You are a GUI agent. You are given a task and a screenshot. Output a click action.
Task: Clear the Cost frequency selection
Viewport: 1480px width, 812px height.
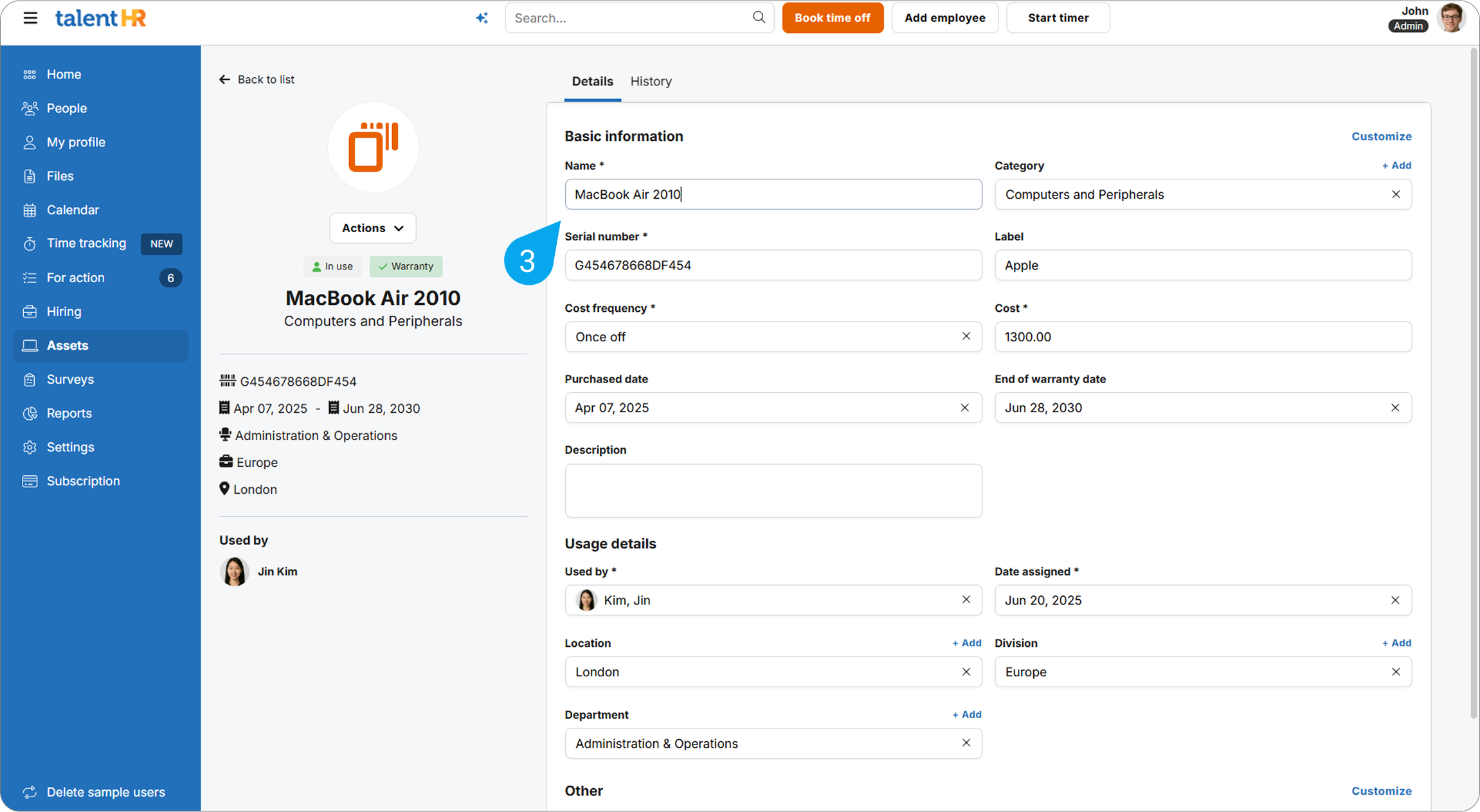pos(966,336)
